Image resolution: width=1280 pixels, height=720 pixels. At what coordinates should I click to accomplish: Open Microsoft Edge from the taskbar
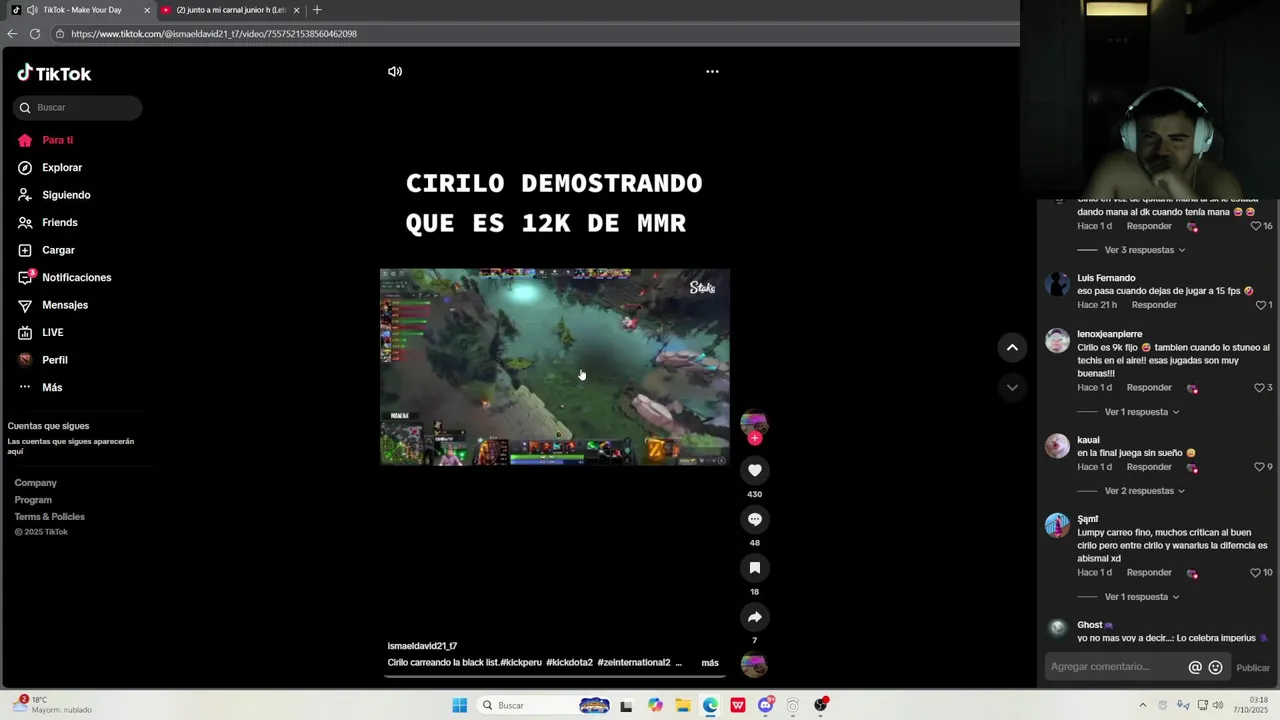(710, 705)
